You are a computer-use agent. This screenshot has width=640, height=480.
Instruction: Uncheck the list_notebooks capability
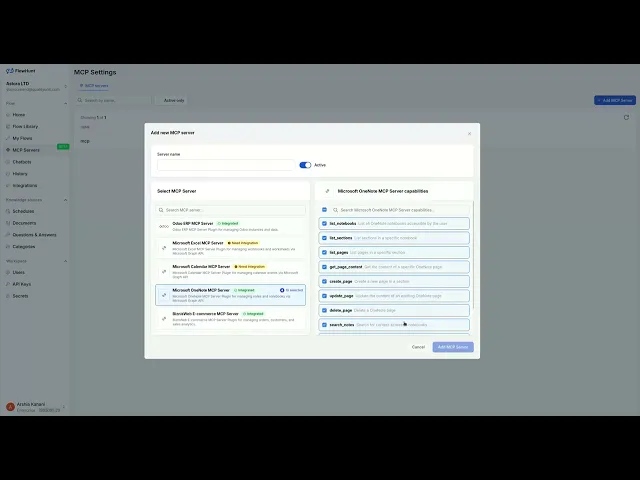tap(324, 224)
